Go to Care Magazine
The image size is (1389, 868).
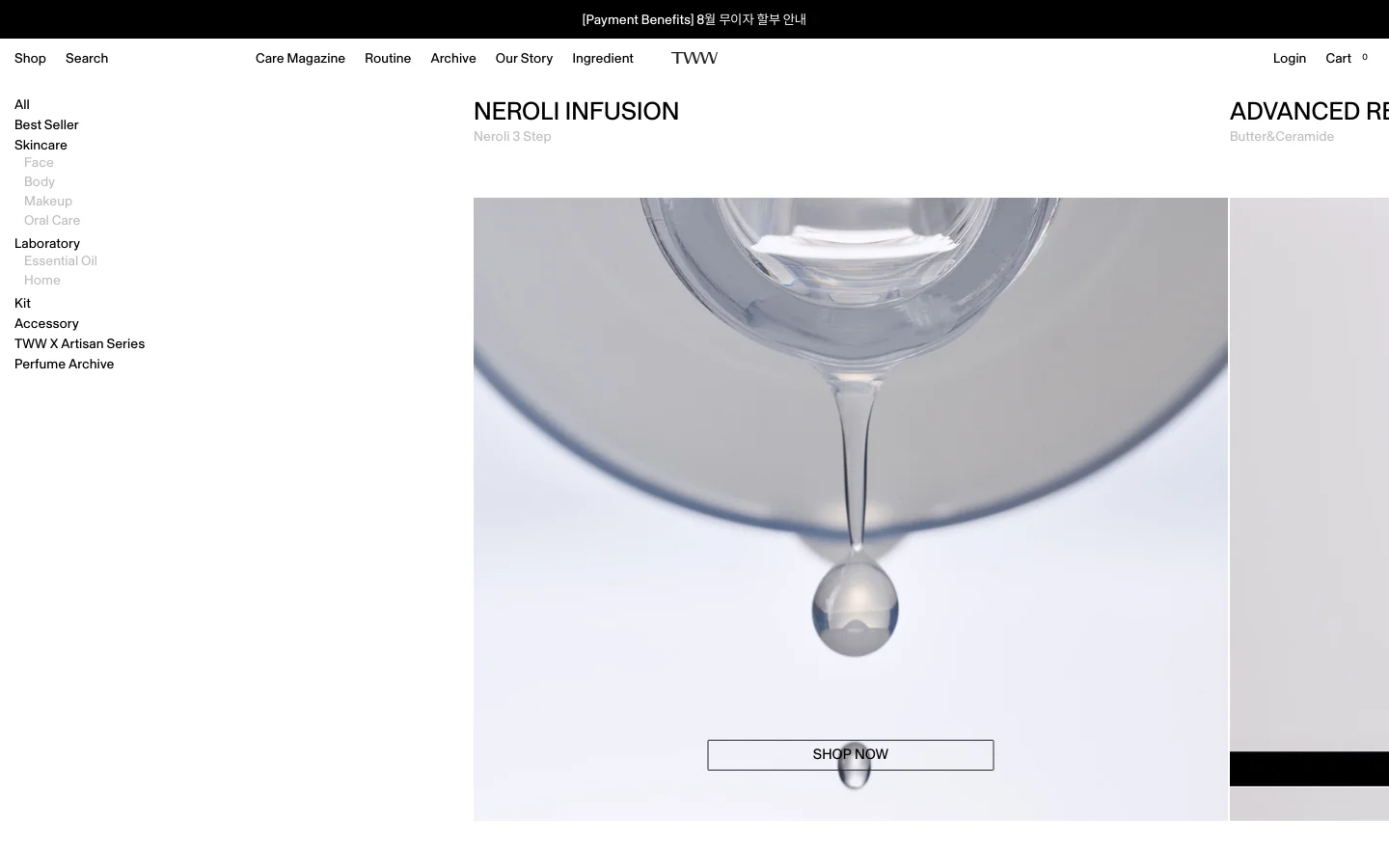(x=300, y=59)
